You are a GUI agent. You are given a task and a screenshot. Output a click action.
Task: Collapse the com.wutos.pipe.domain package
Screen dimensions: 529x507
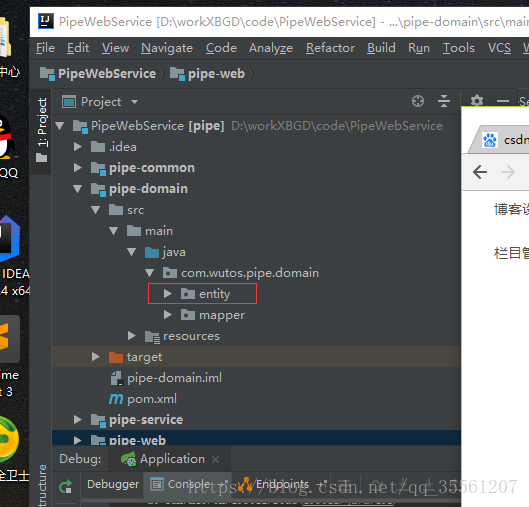tap(149, 273)
